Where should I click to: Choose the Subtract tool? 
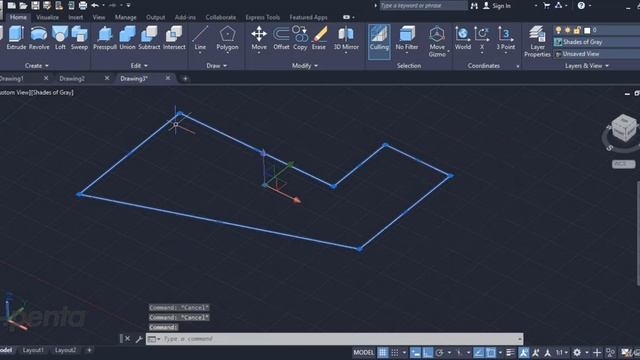point(149,38)
